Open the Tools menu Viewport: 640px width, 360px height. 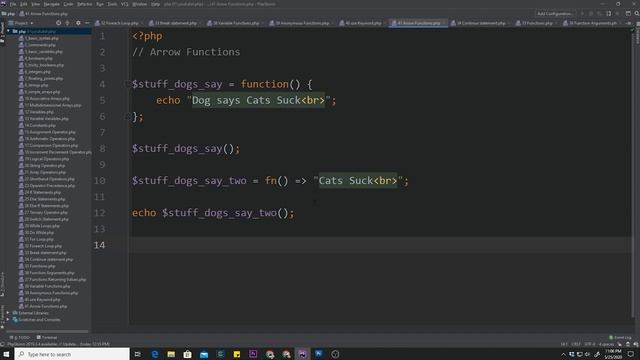click(112, 4)
